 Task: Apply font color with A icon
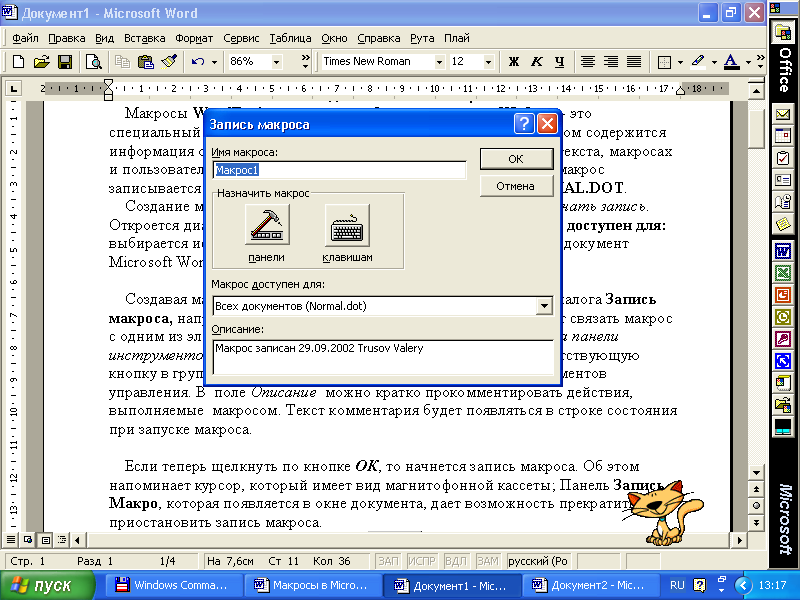pos(732,62)
